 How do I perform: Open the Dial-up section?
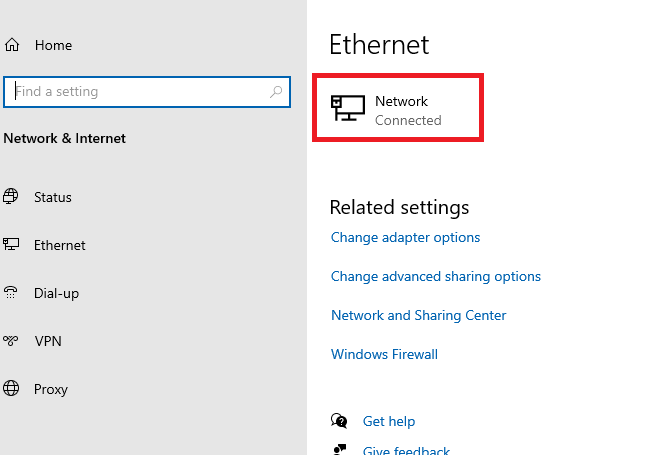click(56, 293)
